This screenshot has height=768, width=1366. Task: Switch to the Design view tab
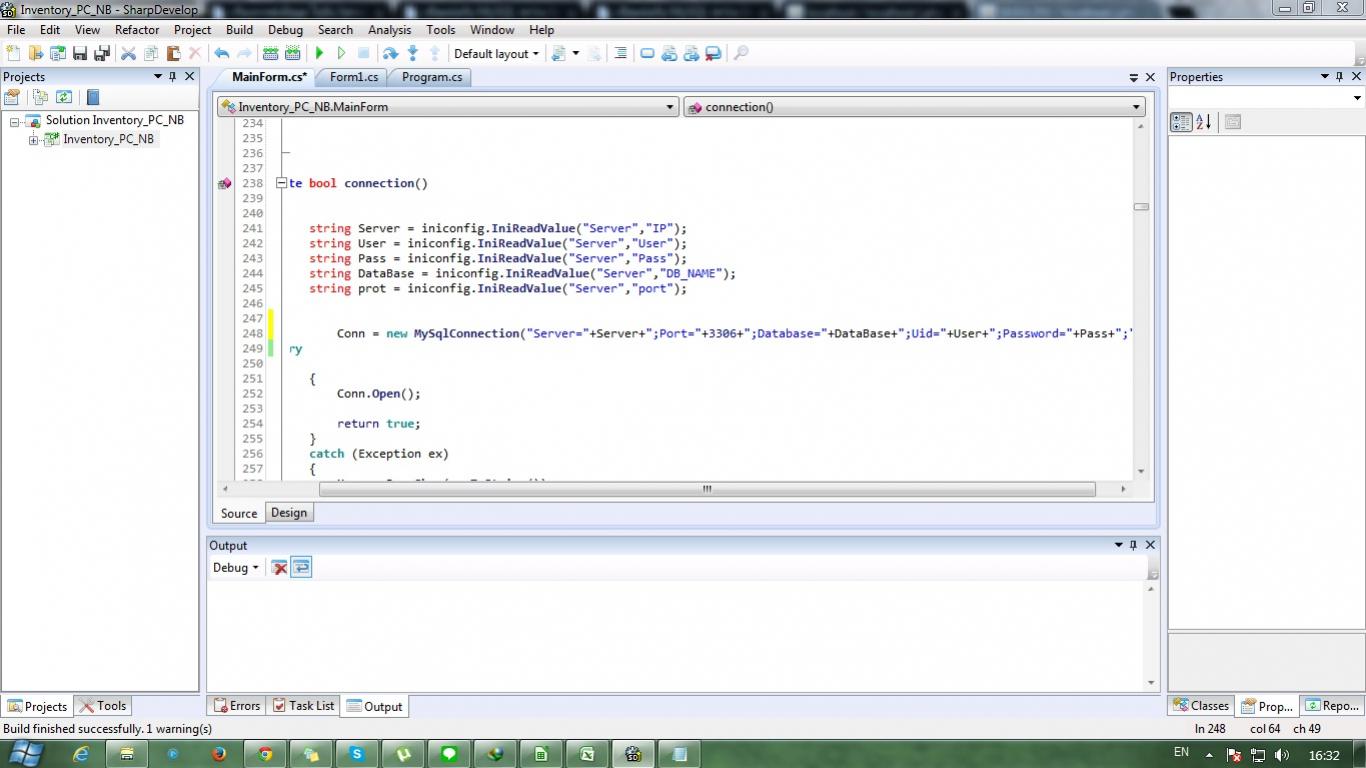click(289, 513)
